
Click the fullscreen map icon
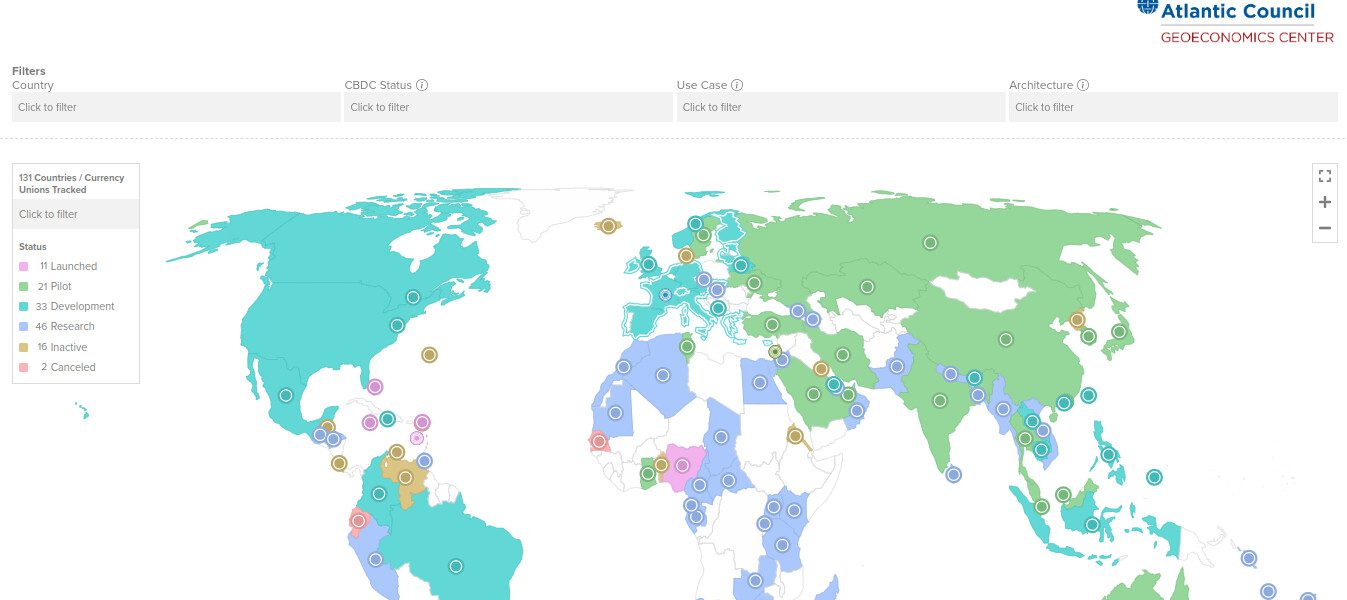coord(1324,176)
